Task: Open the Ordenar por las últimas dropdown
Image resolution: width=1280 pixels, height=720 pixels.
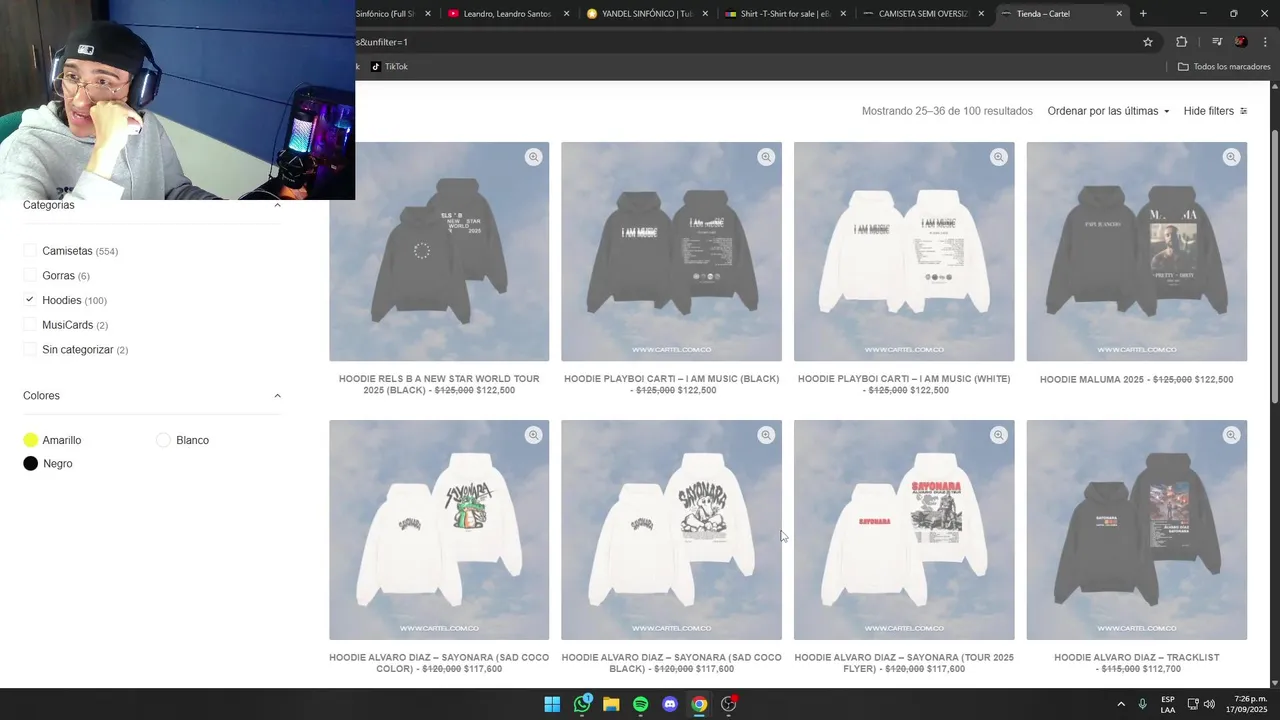Action: 1108,111
